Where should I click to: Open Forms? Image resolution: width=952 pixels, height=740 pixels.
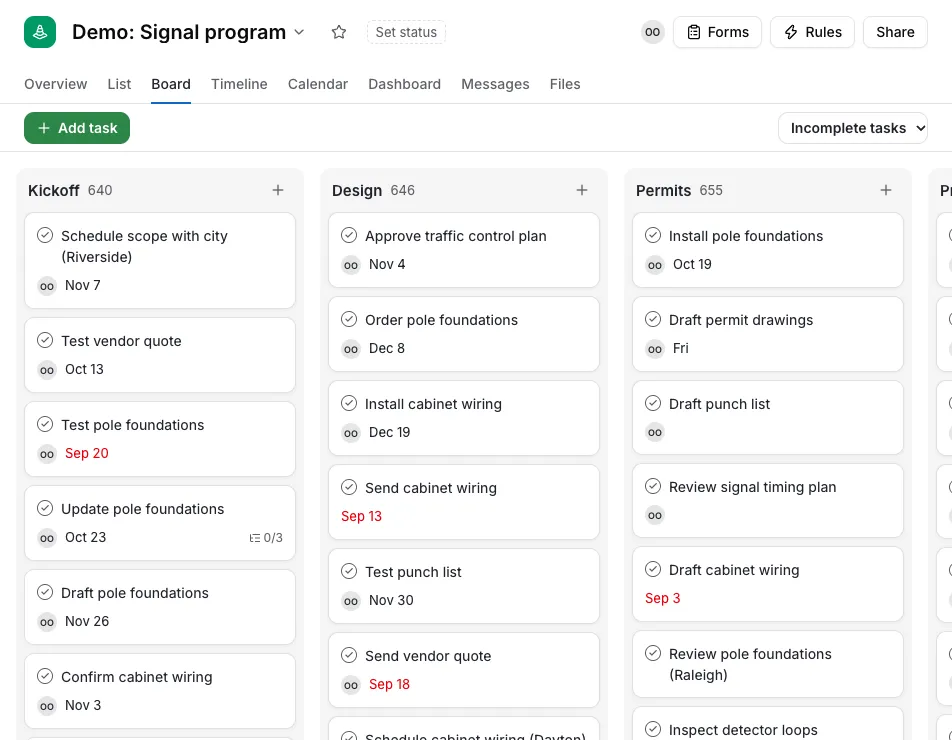coord(717,32)
